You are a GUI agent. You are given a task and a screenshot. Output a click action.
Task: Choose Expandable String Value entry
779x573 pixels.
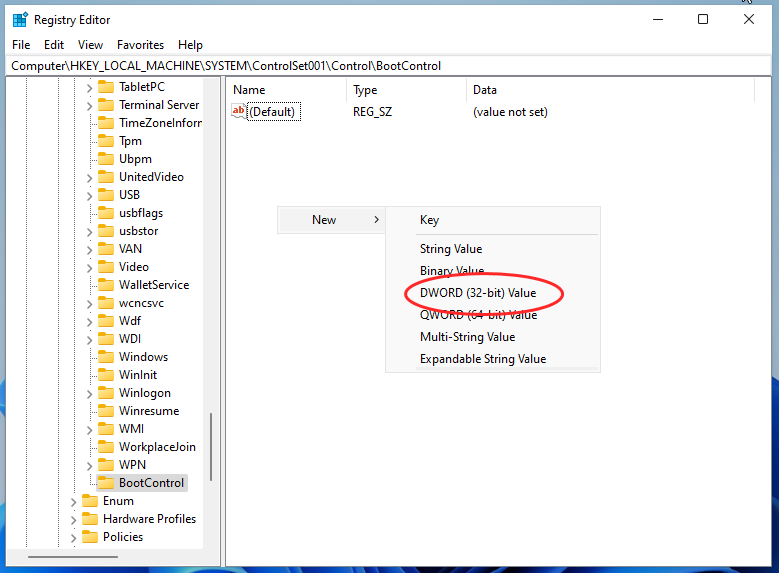[483, 359]
